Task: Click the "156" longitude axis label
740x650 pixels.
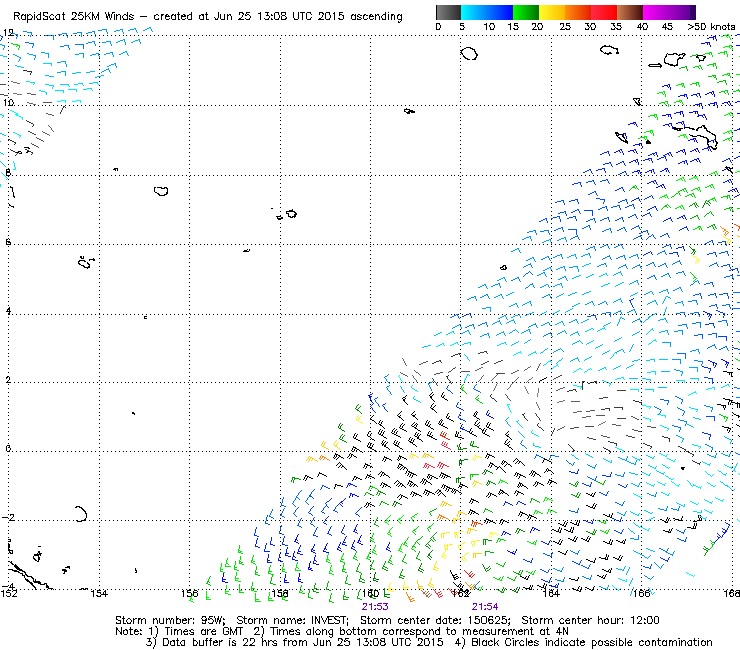Action: (x=190, y=594)
